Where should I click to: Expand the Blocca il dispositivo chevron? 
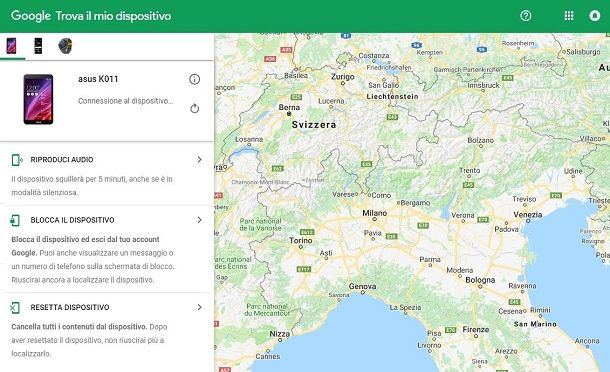coord(199,220)
